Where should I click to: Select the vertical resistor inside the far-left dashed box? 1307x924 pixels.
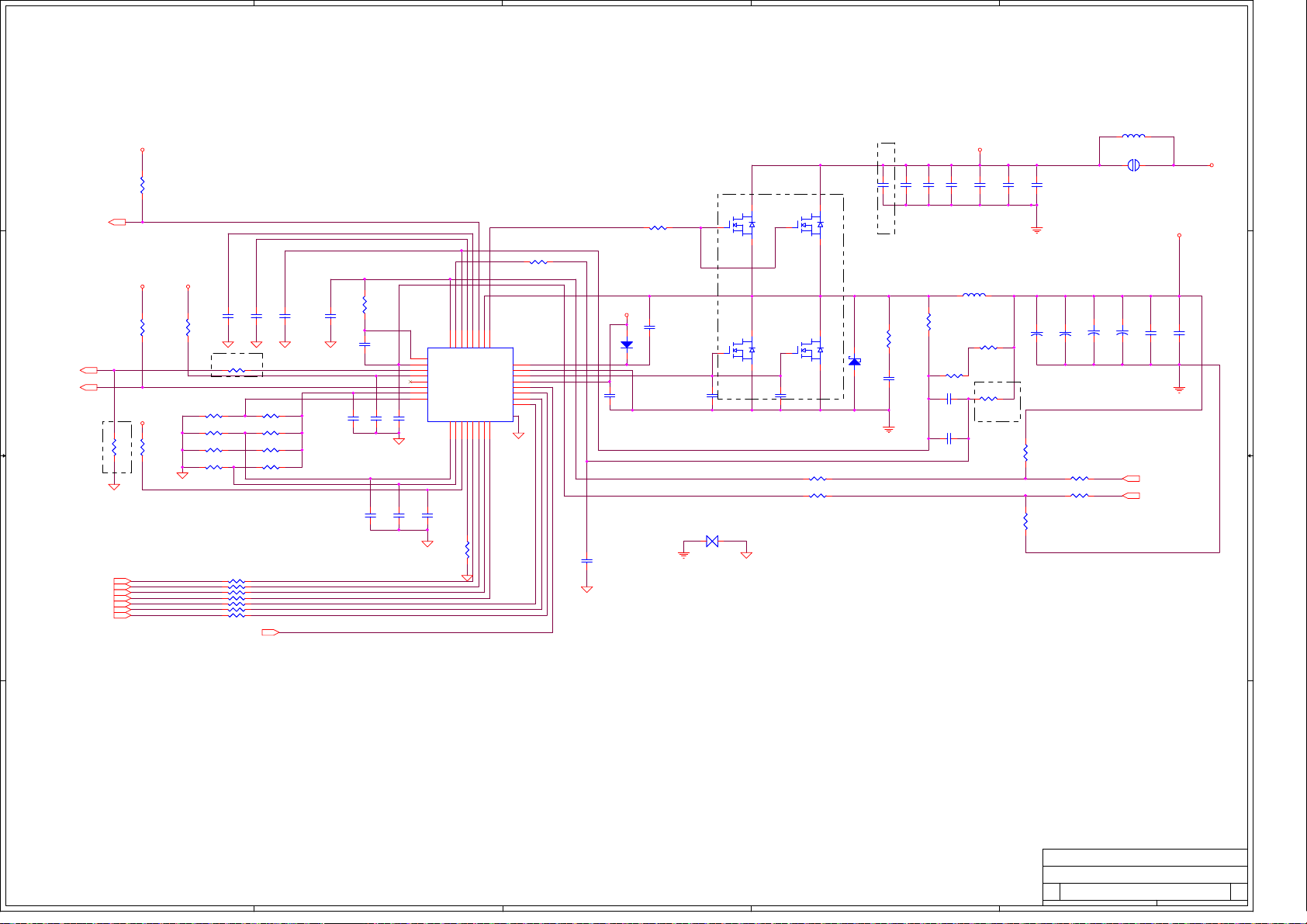(114, 448)
